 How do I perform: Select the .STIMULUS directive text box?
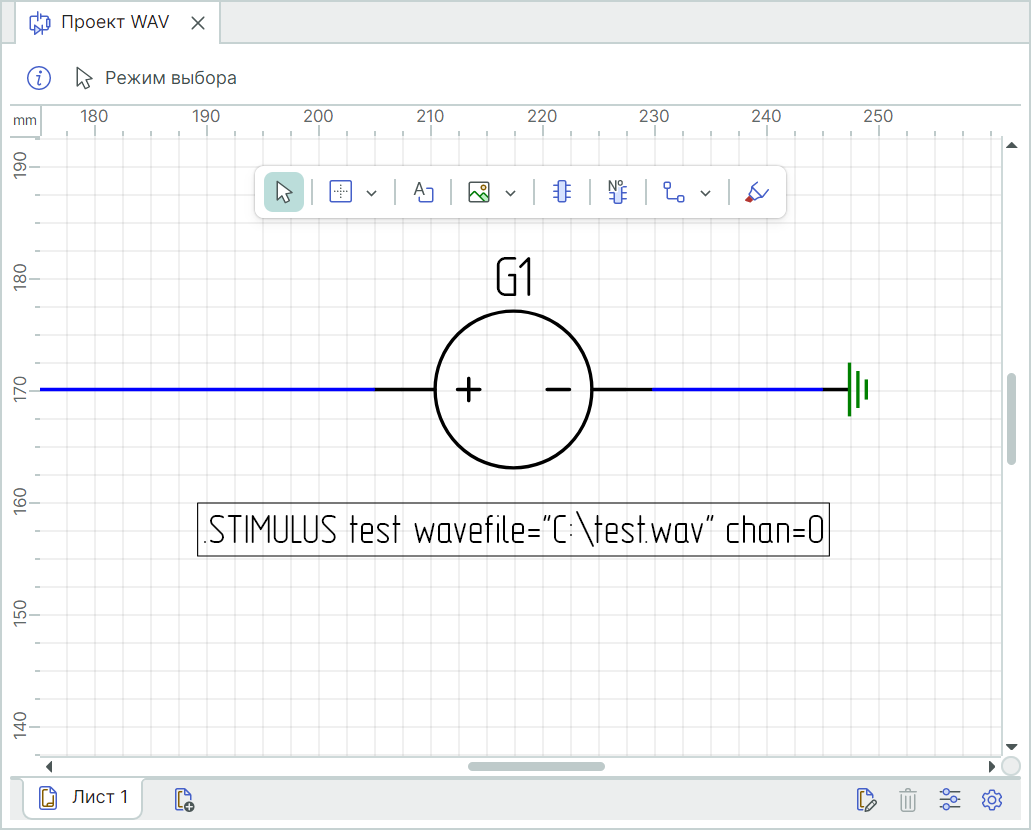point(513,530)
